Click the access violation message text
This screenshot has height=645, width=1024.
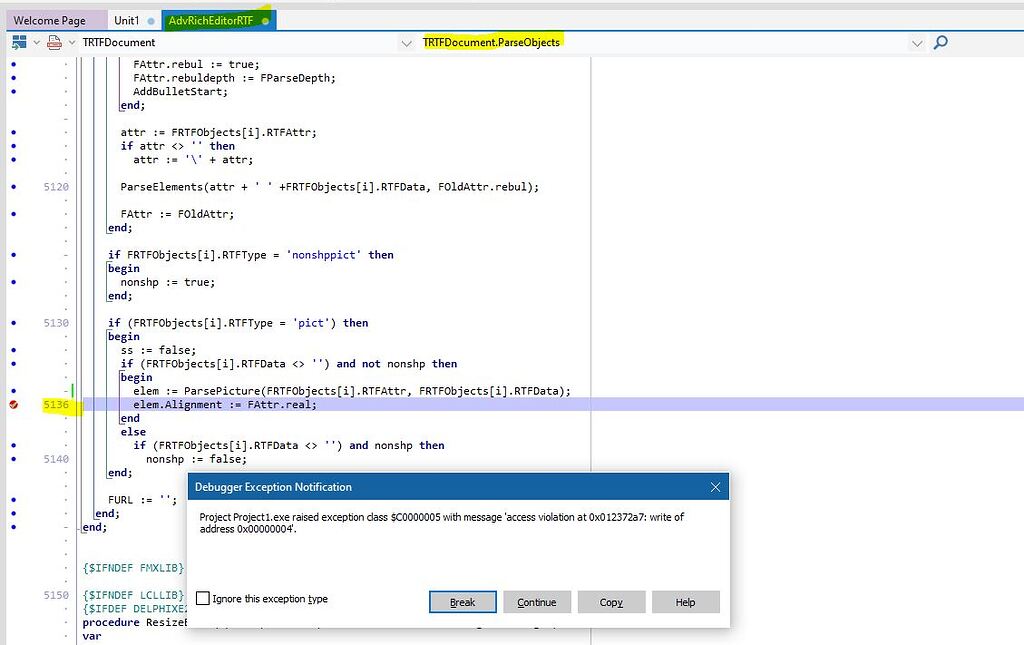click(x=441, y=523)
